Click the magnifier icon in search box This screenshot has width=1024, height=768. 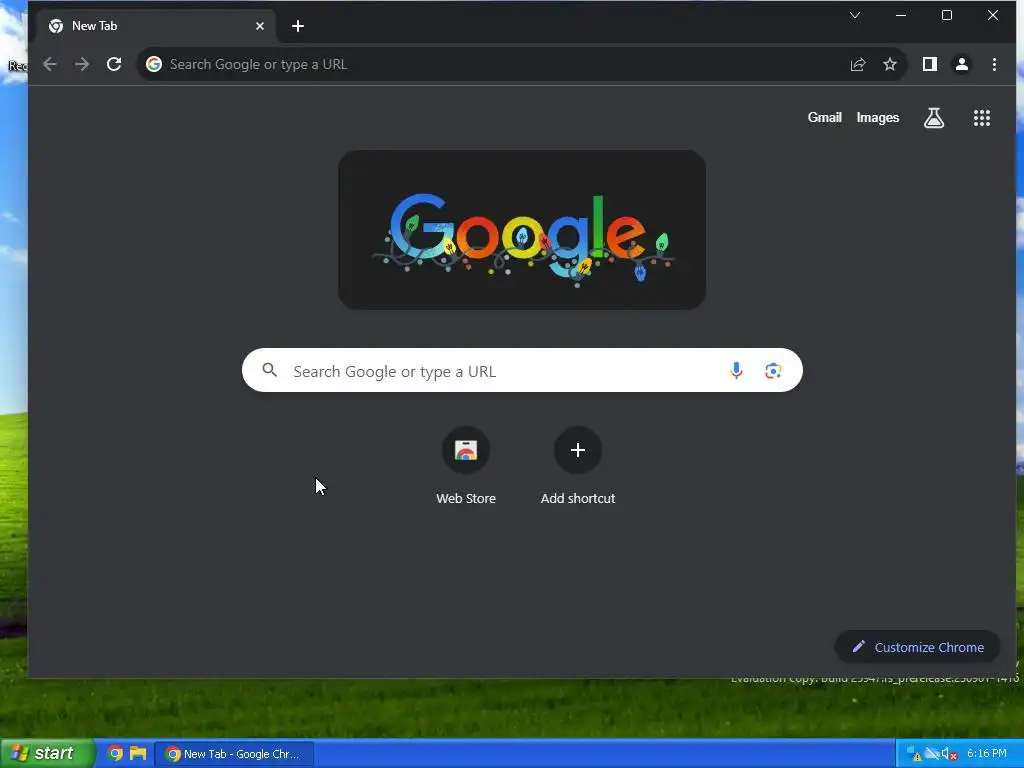tap(270, 370)
